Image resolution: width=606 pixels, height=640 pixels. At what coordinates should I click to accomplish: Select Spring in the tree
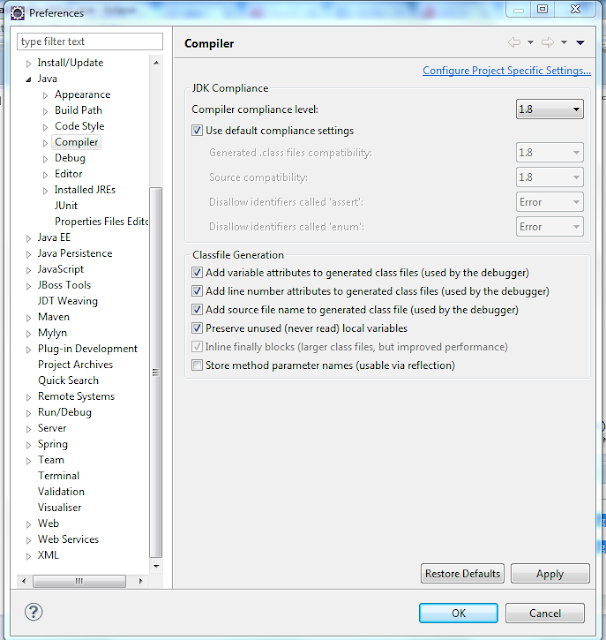pyautogui.click(x=53, y=444)
